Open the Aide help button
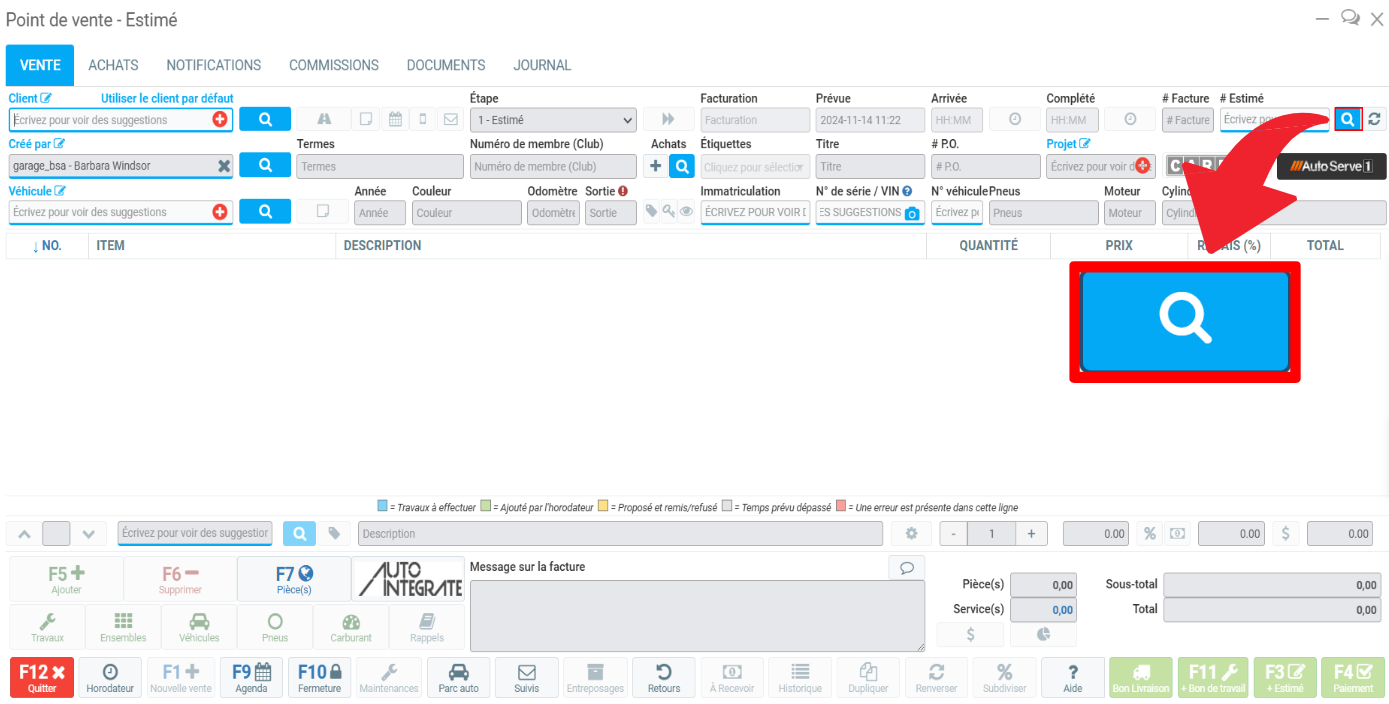 pos(1072,677)
